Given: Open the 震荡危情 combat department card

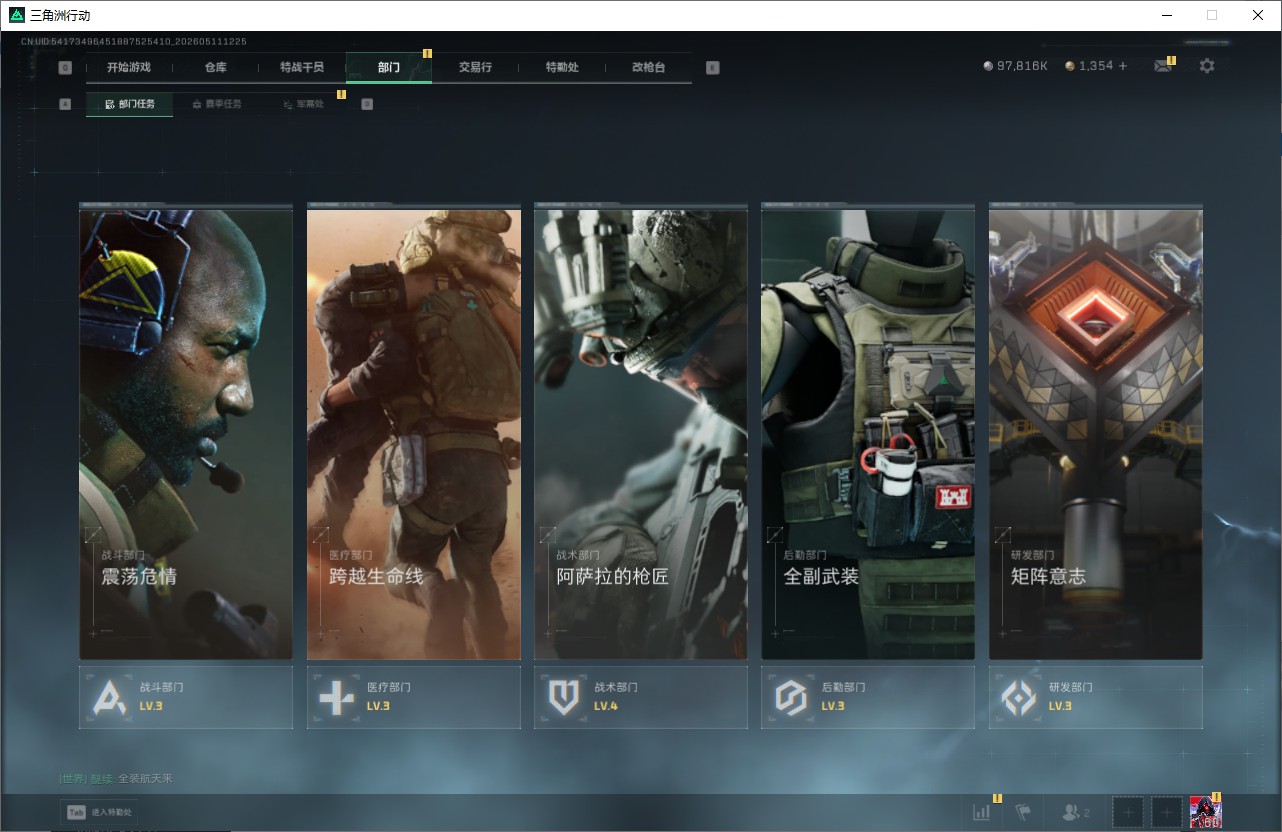Looking at the screenshot, I should point(186,432).
